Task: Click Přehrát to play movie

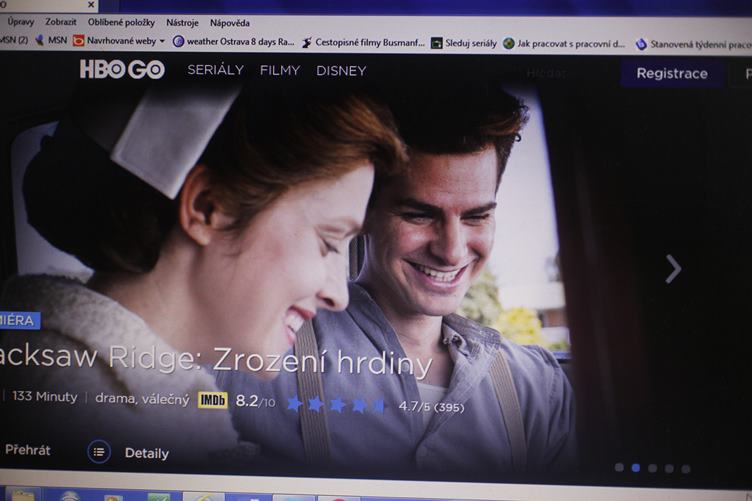Action: [27, 450]
